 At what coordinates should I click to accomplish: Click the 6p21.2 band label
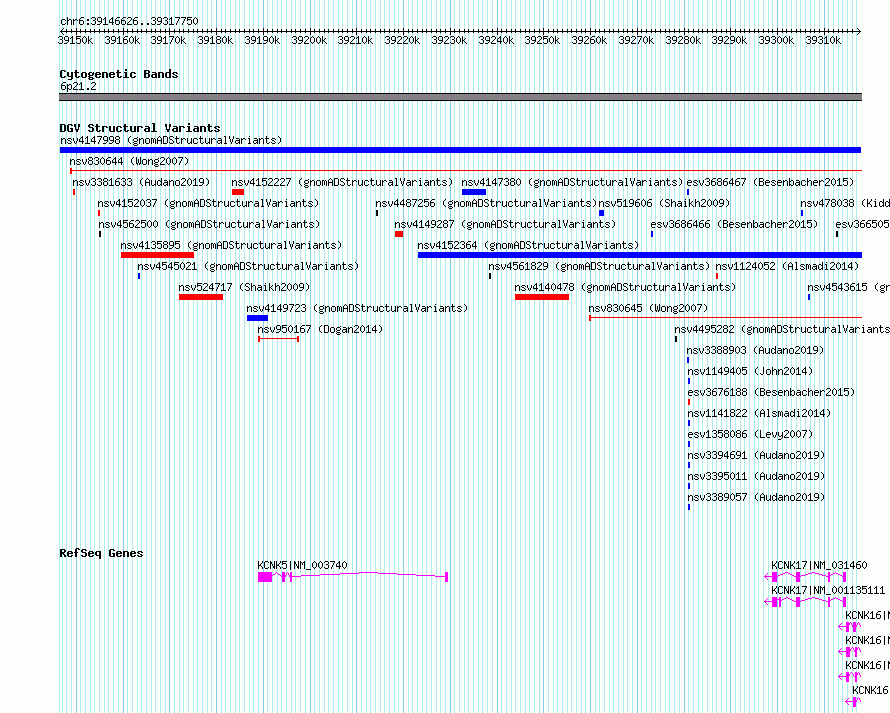click(x=78, y=86)
